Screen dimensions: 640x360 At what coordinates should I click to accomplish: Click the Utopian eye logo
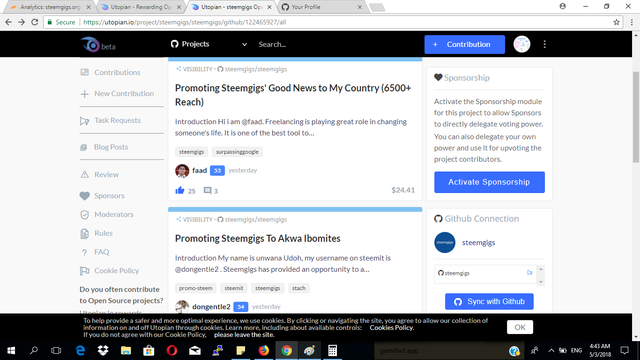[90, 44]
